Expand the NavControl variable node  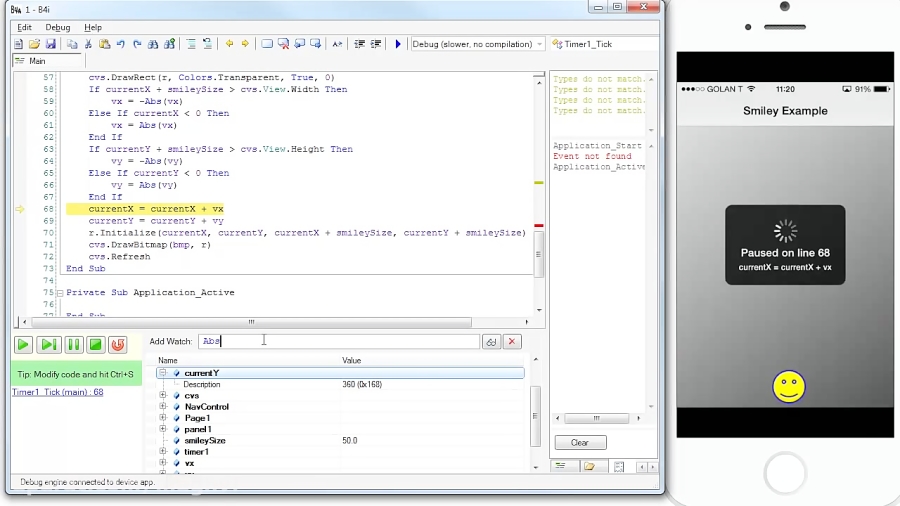[162, 407]
